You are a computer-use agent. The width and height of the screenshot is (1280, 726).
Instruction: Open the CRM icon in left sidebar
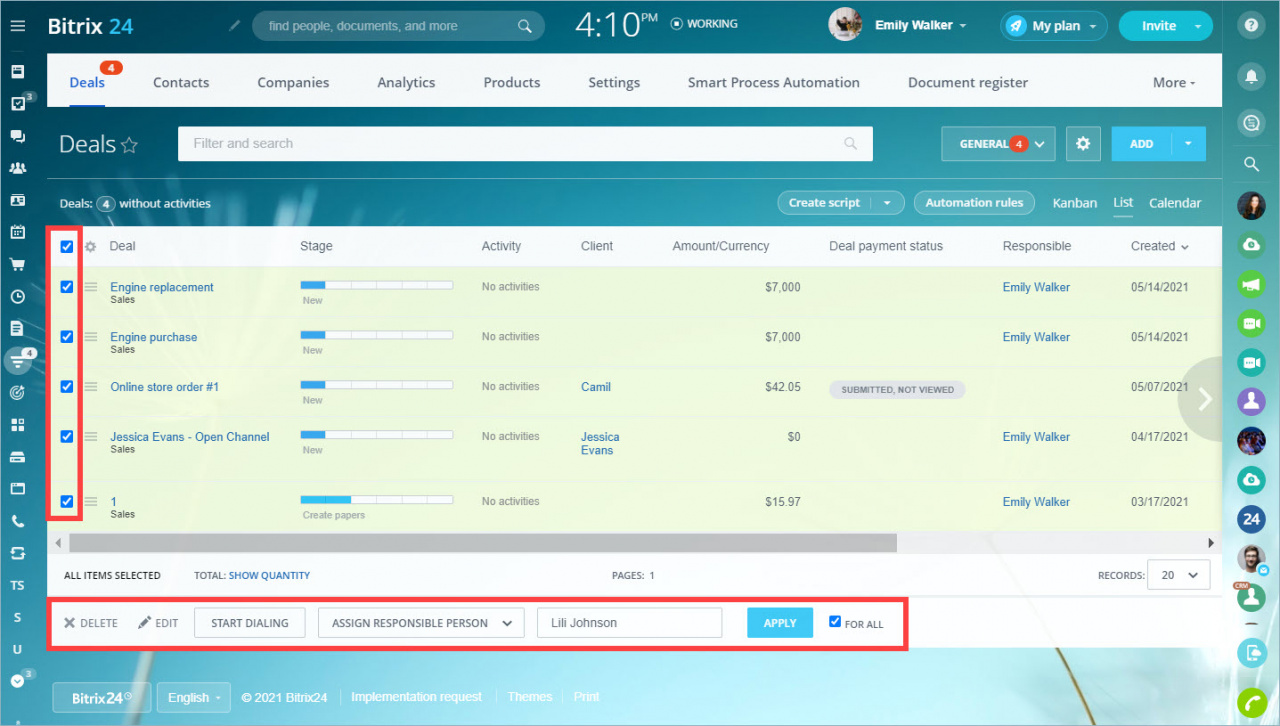pyautogui.click(x=17, y=360)
